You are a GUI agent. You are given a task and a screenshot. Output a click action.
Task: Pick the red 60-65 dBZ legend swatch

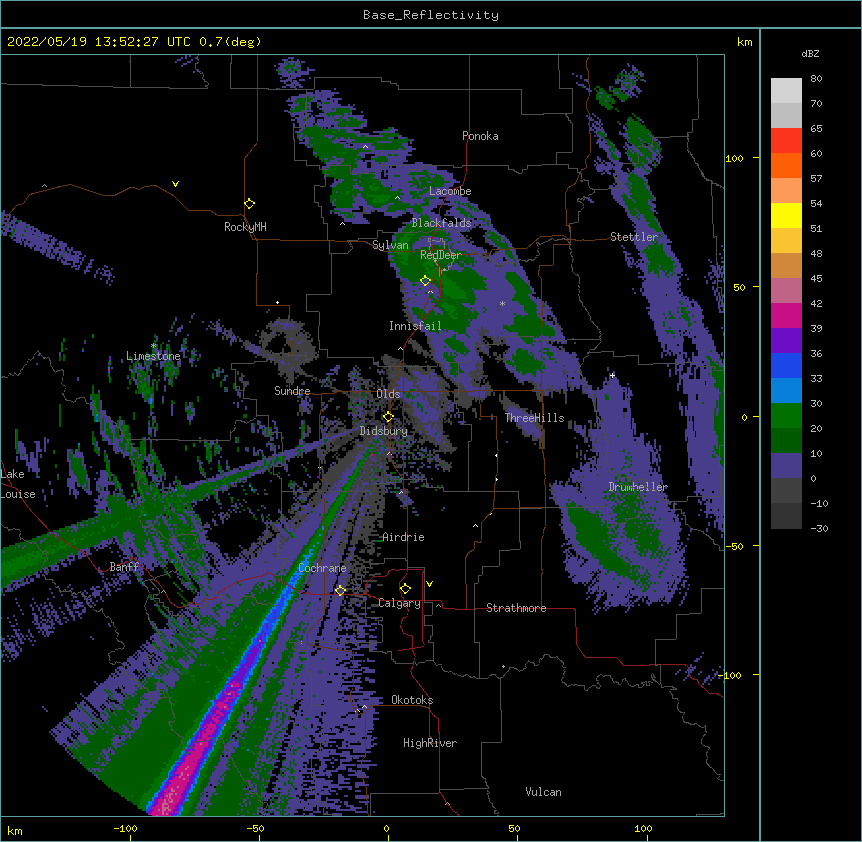786,140
